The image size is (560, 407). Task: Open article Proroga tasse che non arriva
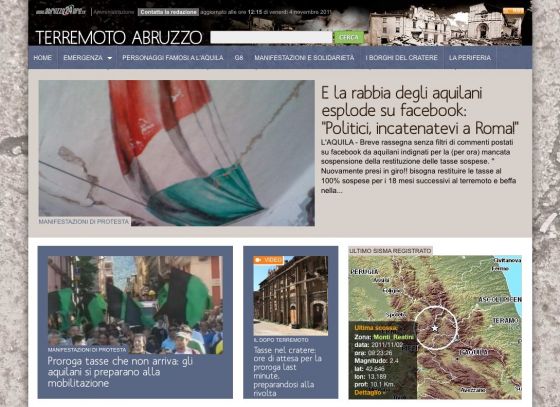click(120, 372)
